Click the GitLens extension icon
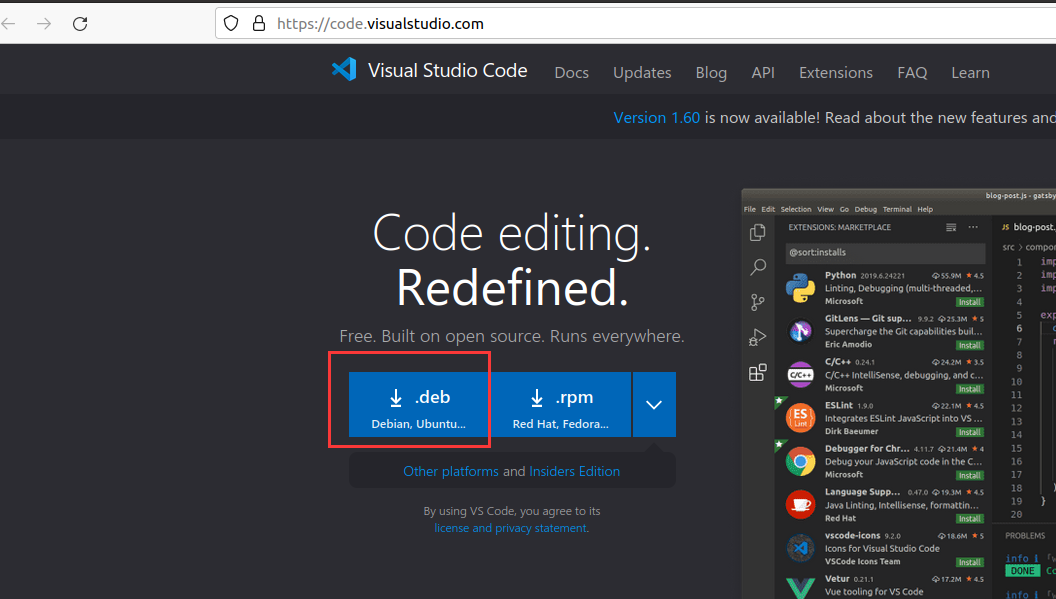Screen dimensions: 1056x599 [x=800, y=331]
